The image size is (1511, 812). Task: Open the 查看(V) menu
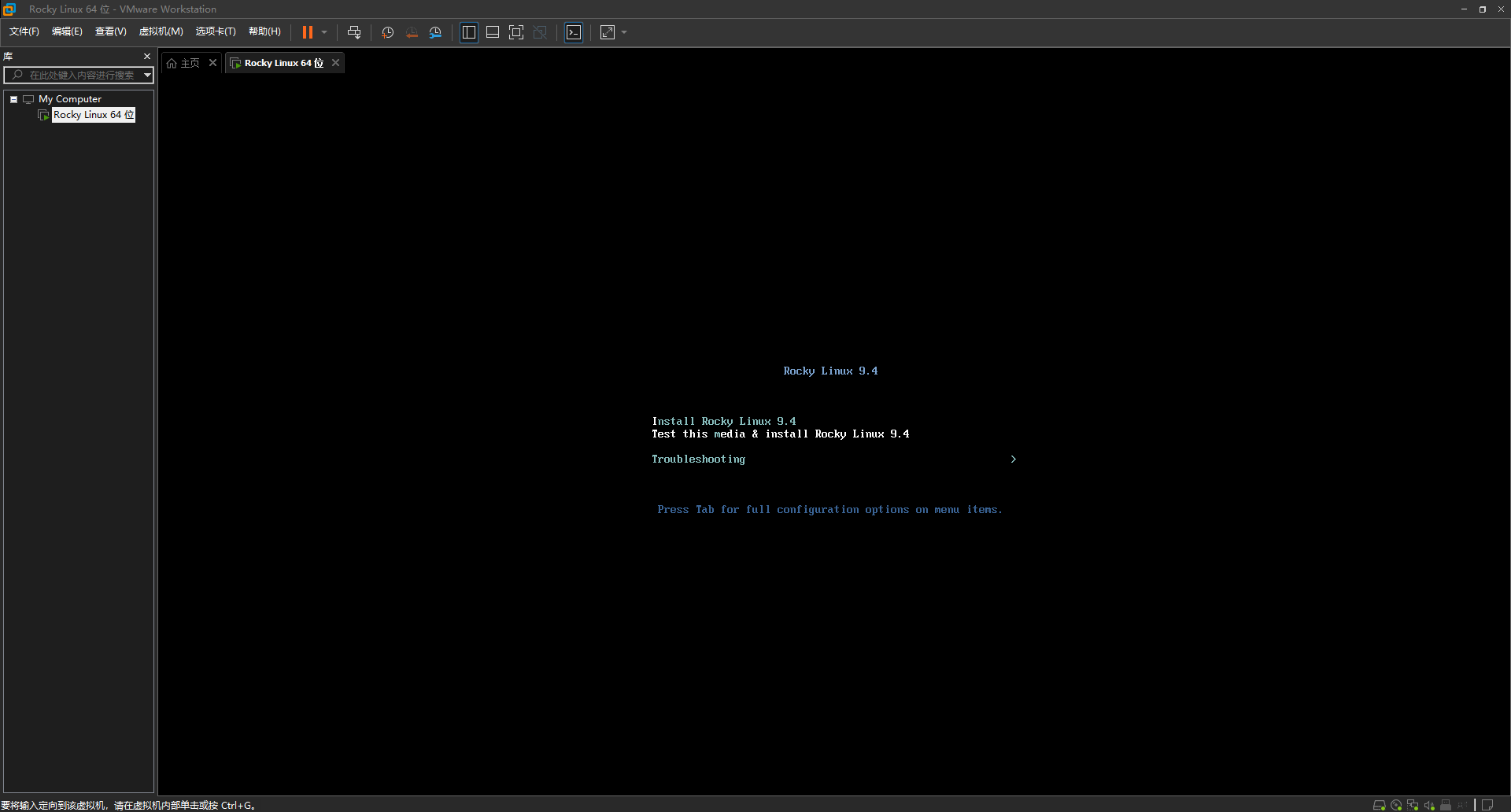point(111,31)
